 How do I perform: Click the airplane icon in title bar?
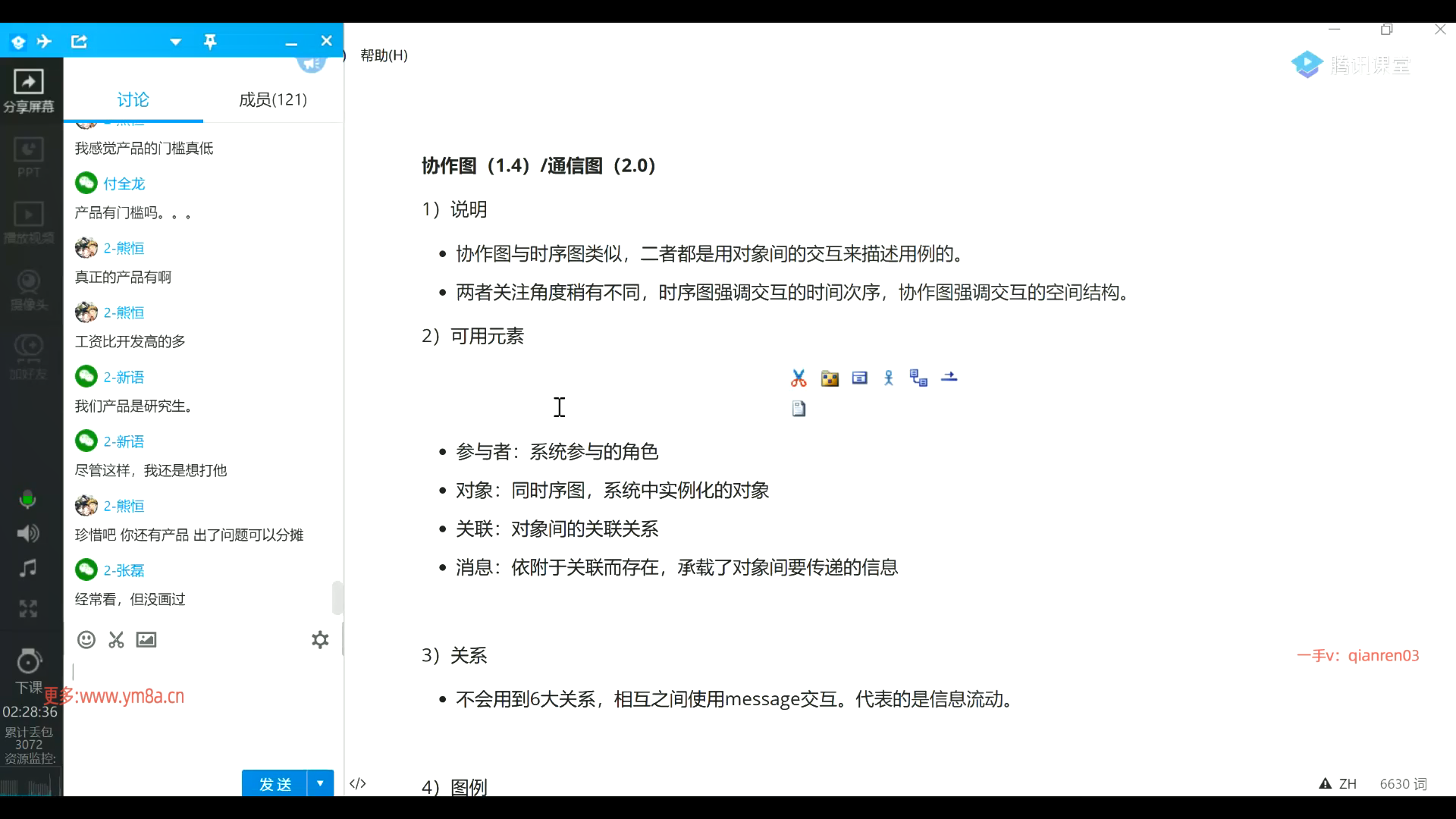coord(45,42)
